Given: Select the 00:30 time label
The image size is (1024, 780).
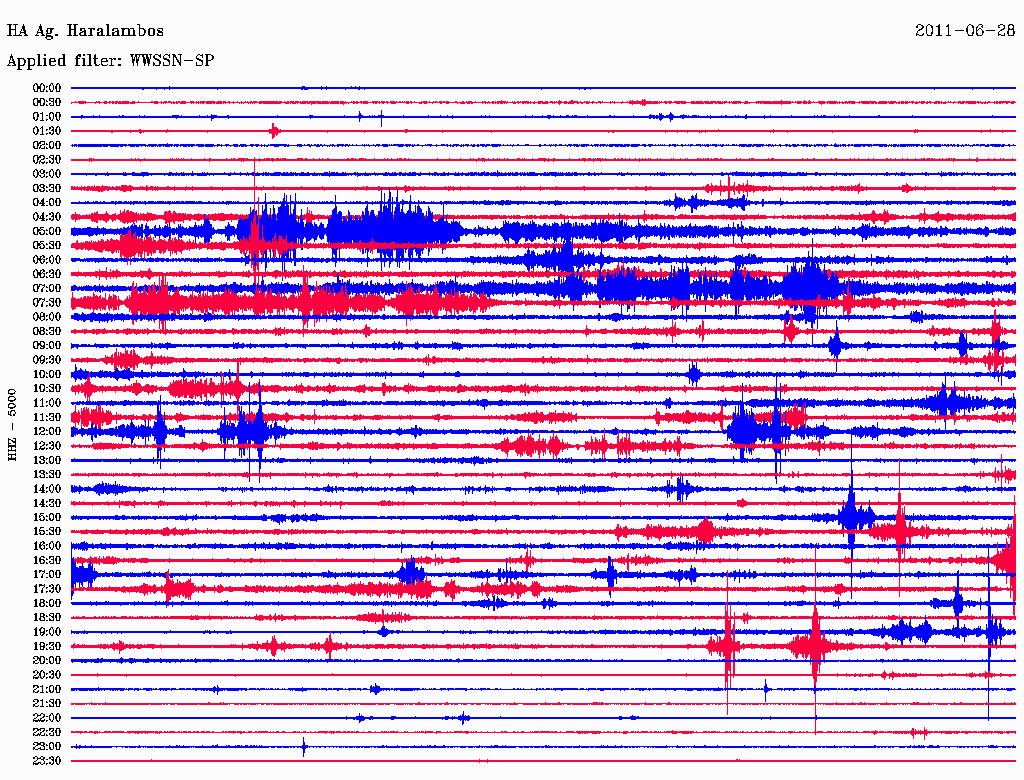Looking at the screenshot, I should click(47, 103).
